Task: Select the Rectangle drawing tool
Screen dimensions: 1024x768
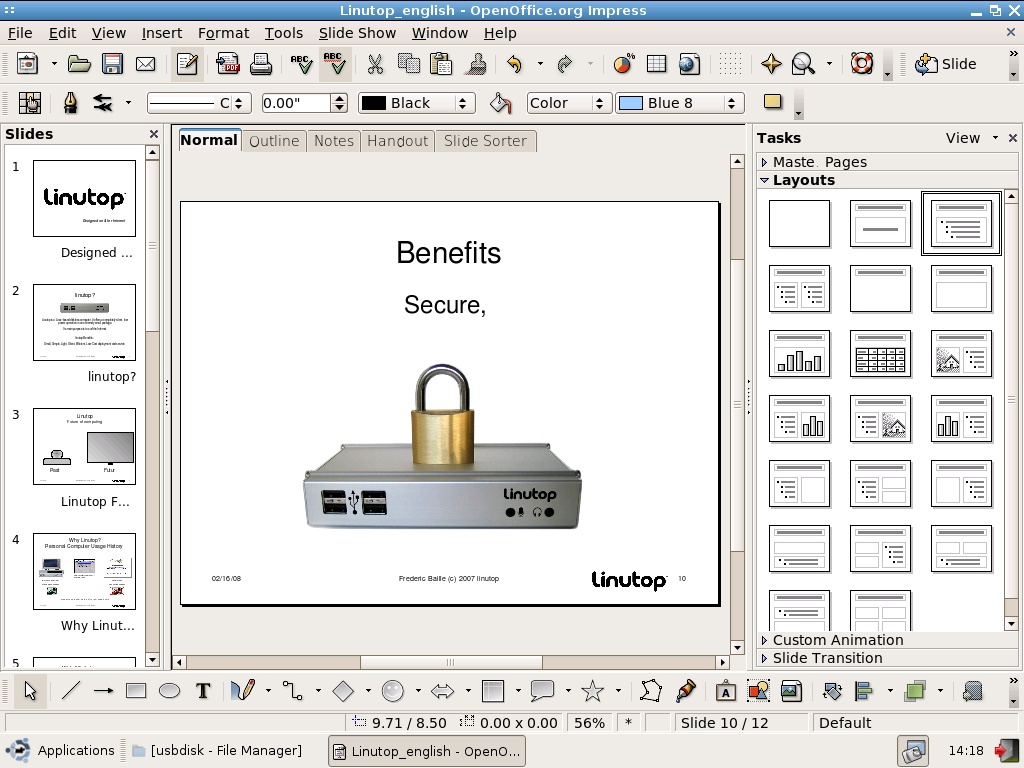Action: click(136, 691)
